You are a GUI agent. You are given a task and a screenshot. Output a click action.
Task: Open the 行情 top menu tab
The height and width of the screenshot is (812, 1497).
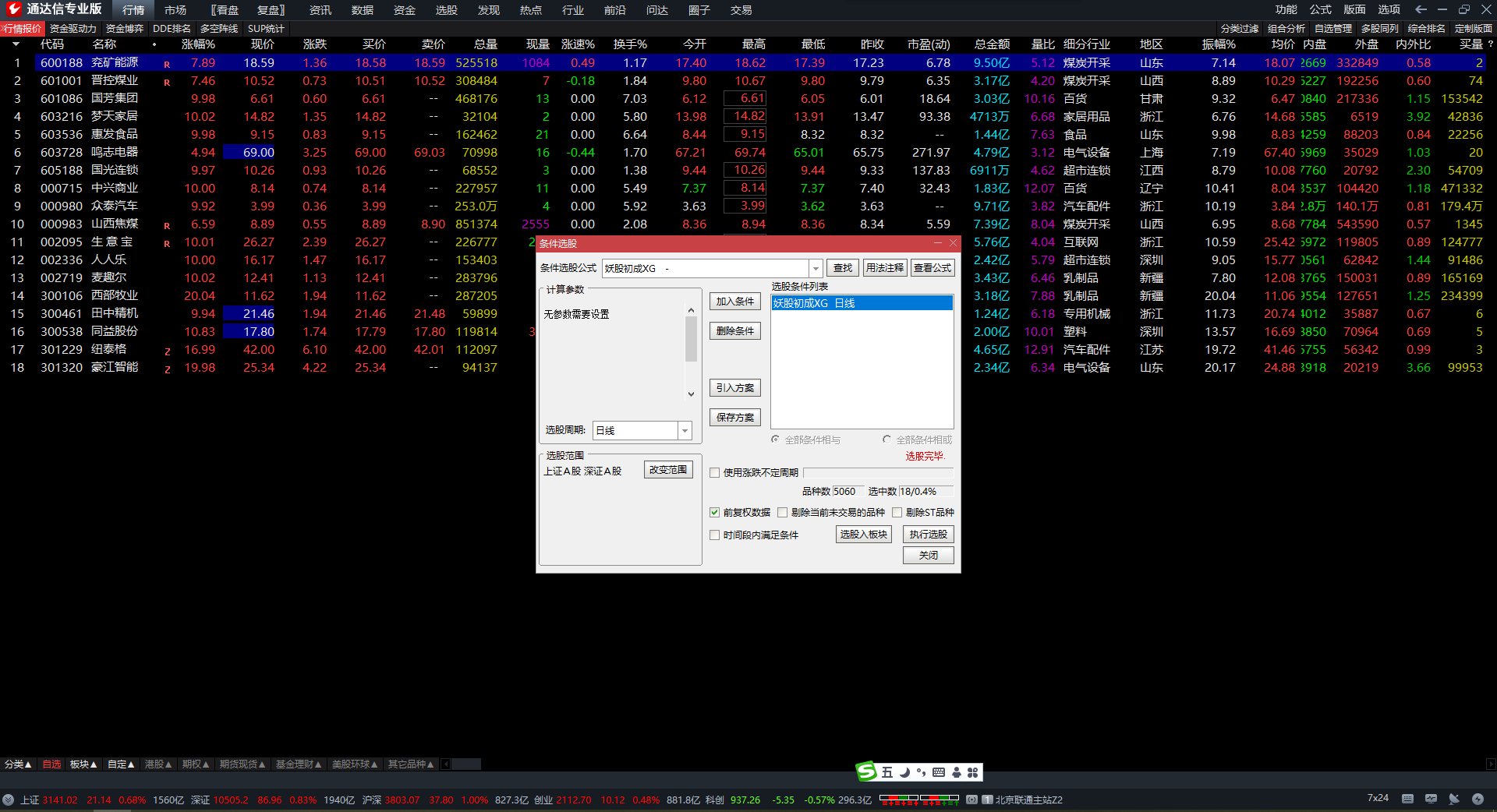133,10
